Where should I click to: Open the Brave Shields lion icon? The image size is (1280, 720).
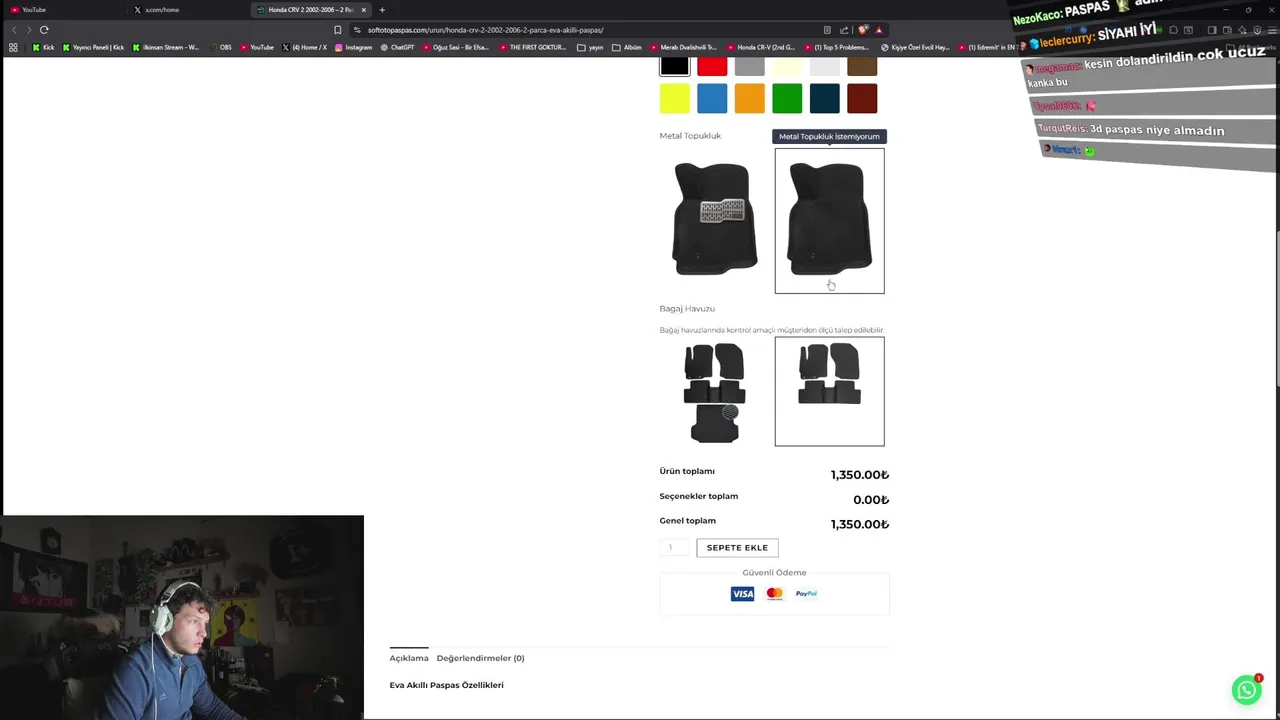863,30
